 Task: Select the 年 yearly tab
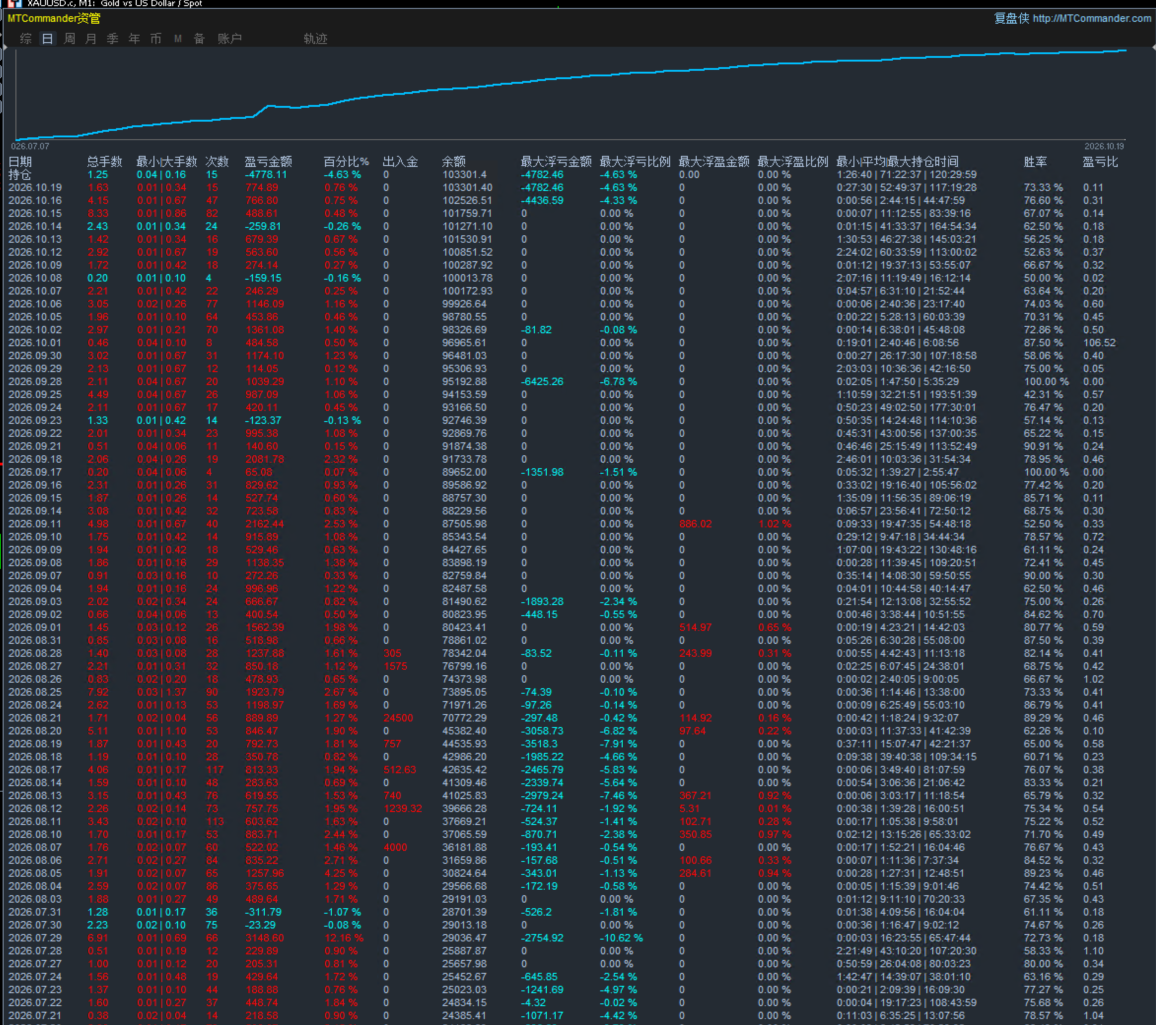click(134, 38)
